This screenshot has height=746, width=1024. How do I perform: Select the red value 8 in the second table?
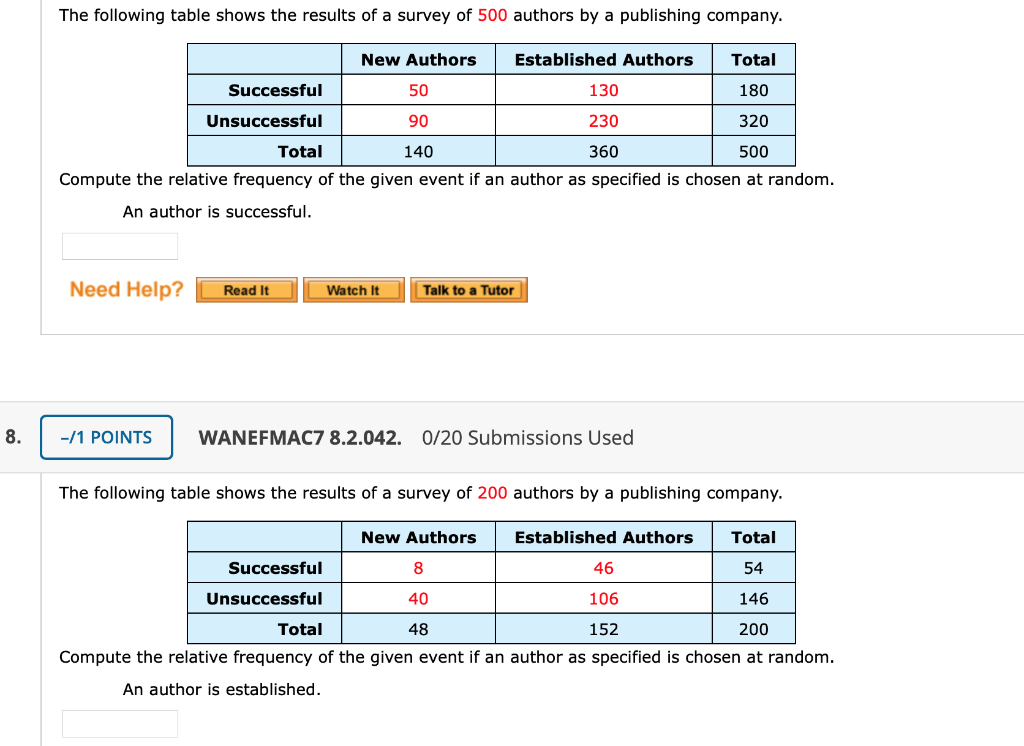pos(418,567)
